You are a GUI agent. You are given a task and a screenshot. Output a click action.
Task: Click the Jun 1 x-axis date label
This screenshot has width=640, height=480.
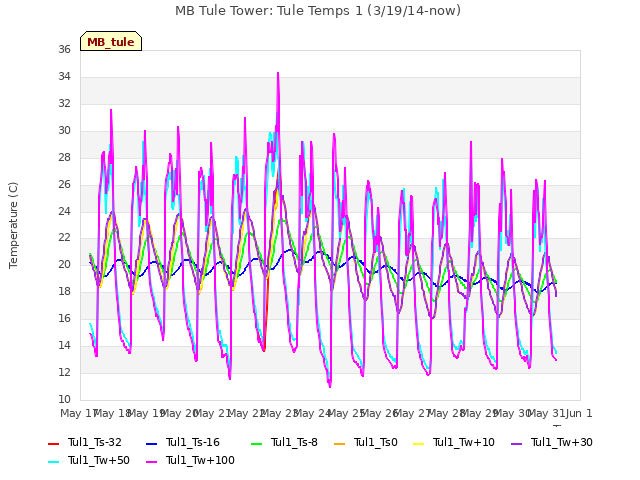(x=579, y=413)
